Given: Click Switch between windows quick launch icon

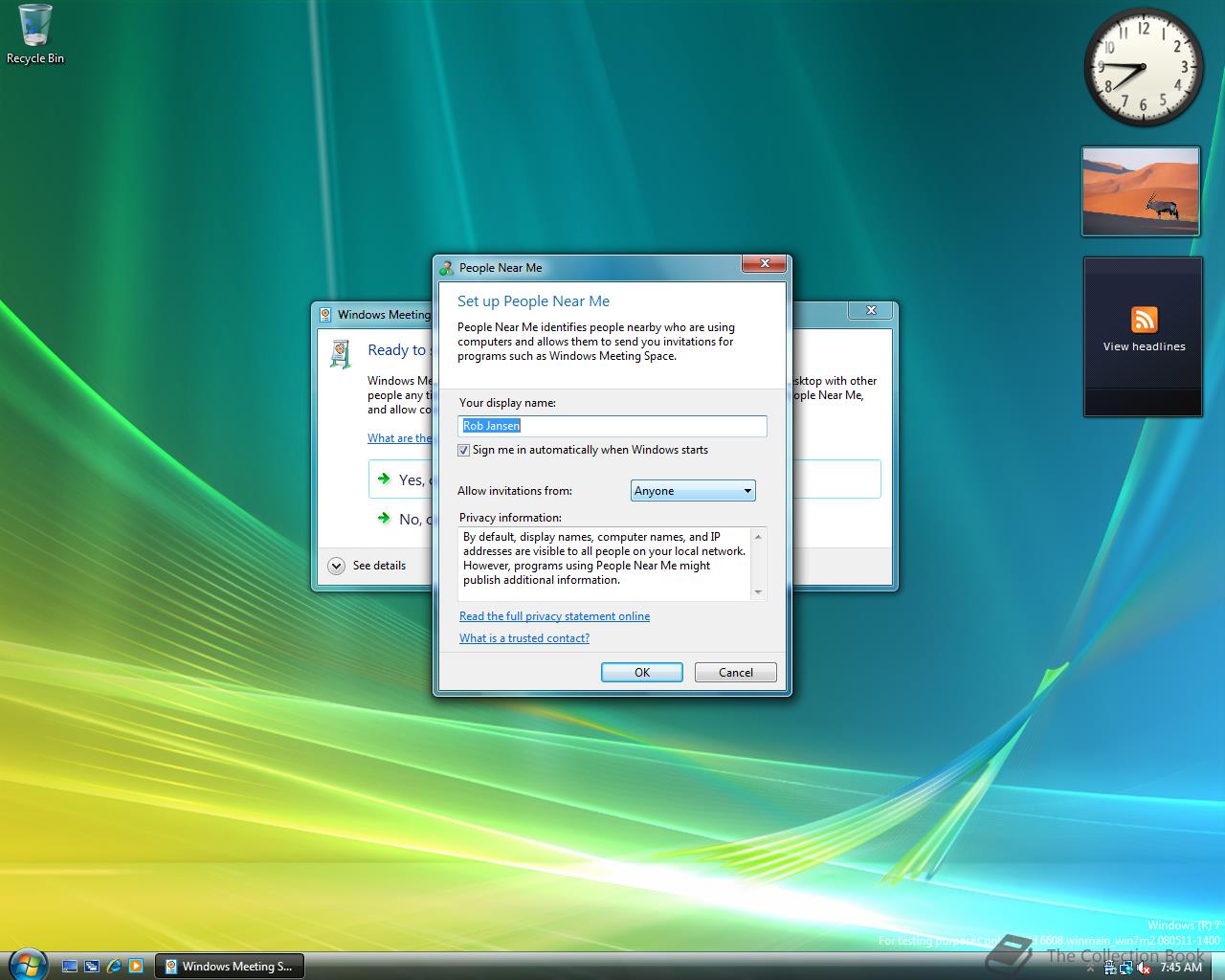Looking at the screenshot, I should (92, 967).
